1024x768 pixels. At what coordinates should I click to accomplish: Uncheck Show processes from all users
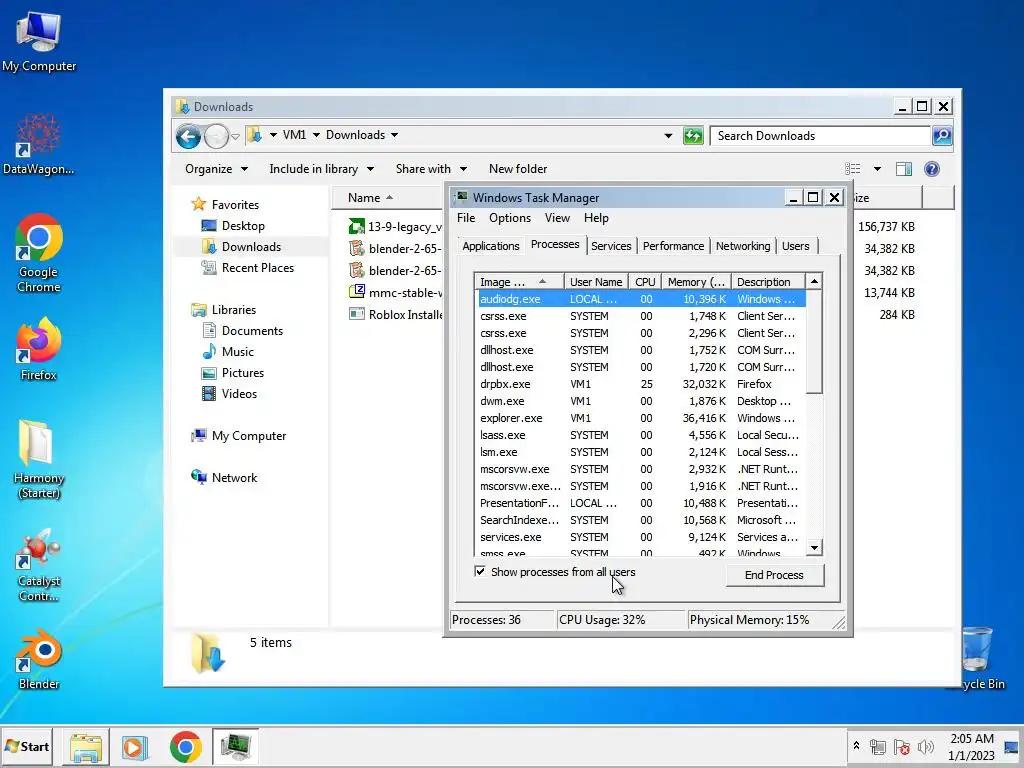[x=480, y=571]
